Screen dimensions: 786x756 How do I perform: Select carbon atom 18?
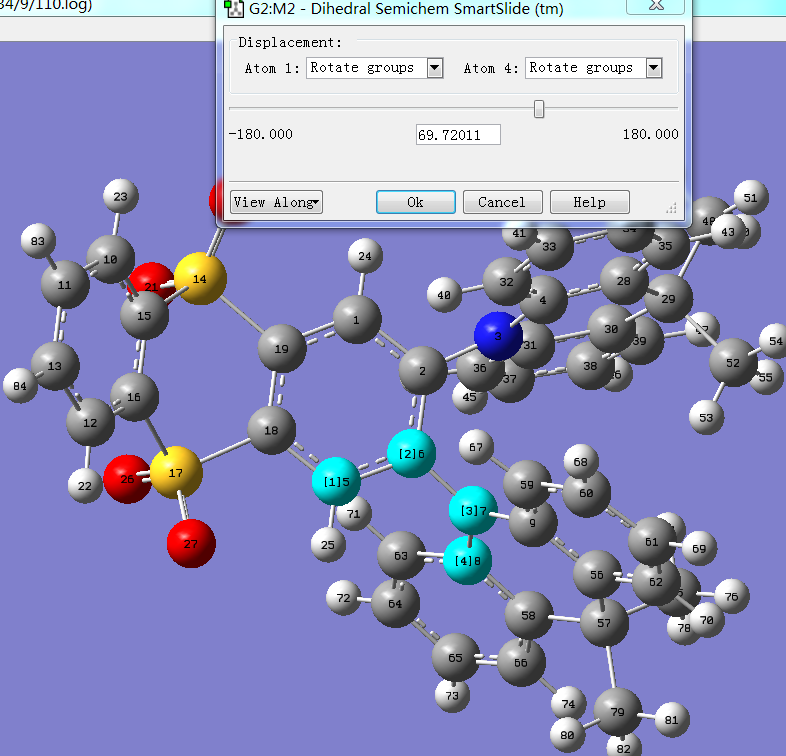(271, 430)
